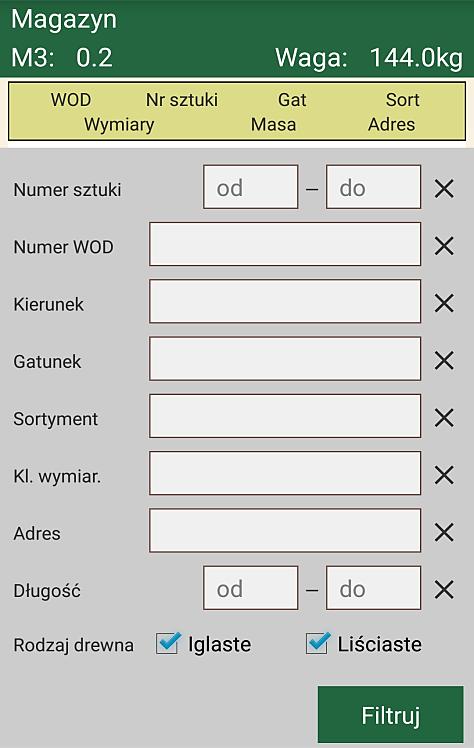The image size is (474, 748).
Task: Clear the Numer sztuki filter with X
Action: [444, 189]
